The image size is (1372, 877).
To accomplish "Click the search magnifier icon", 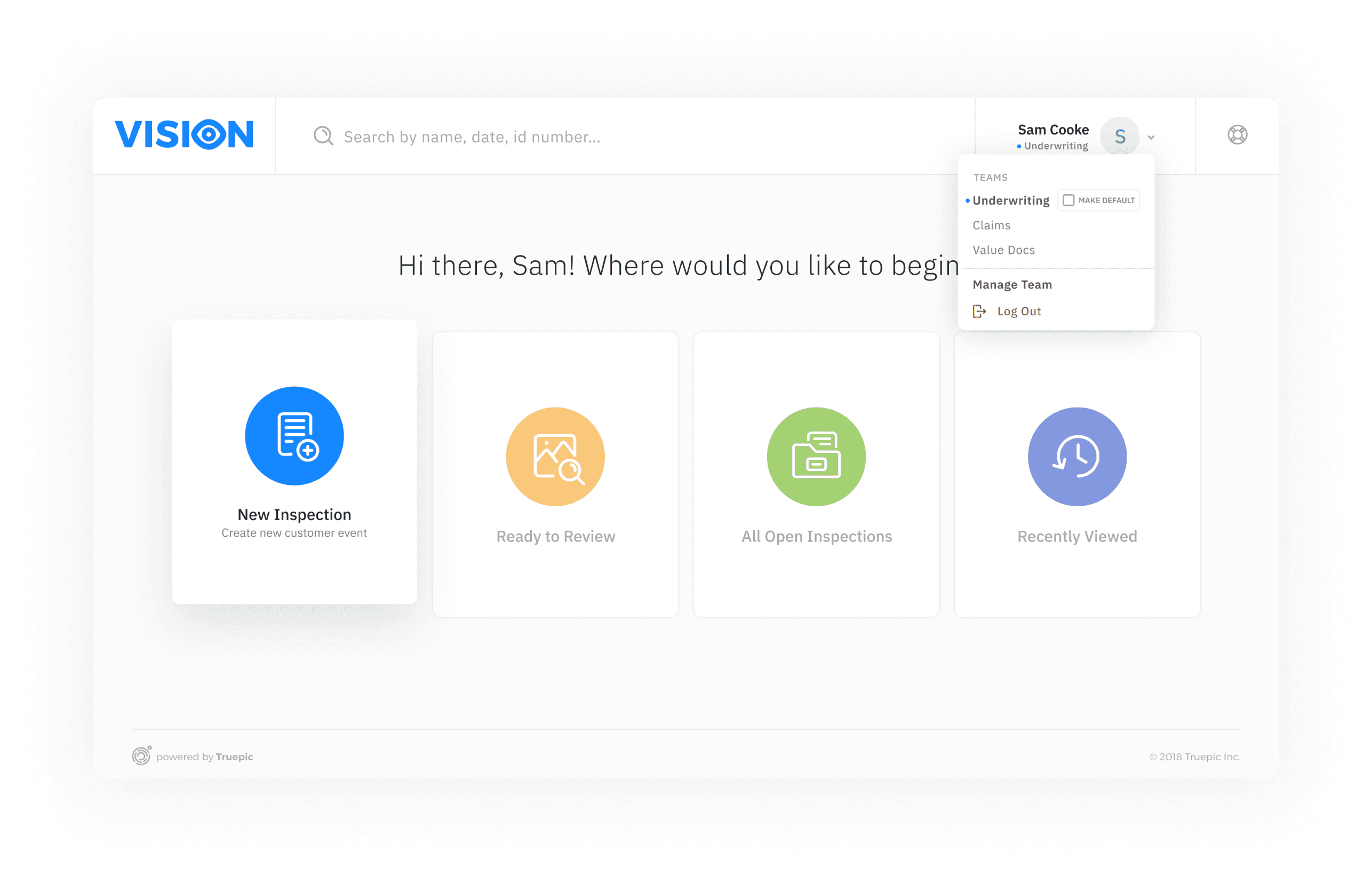I will pyautogui.click(x=323, y=135).
